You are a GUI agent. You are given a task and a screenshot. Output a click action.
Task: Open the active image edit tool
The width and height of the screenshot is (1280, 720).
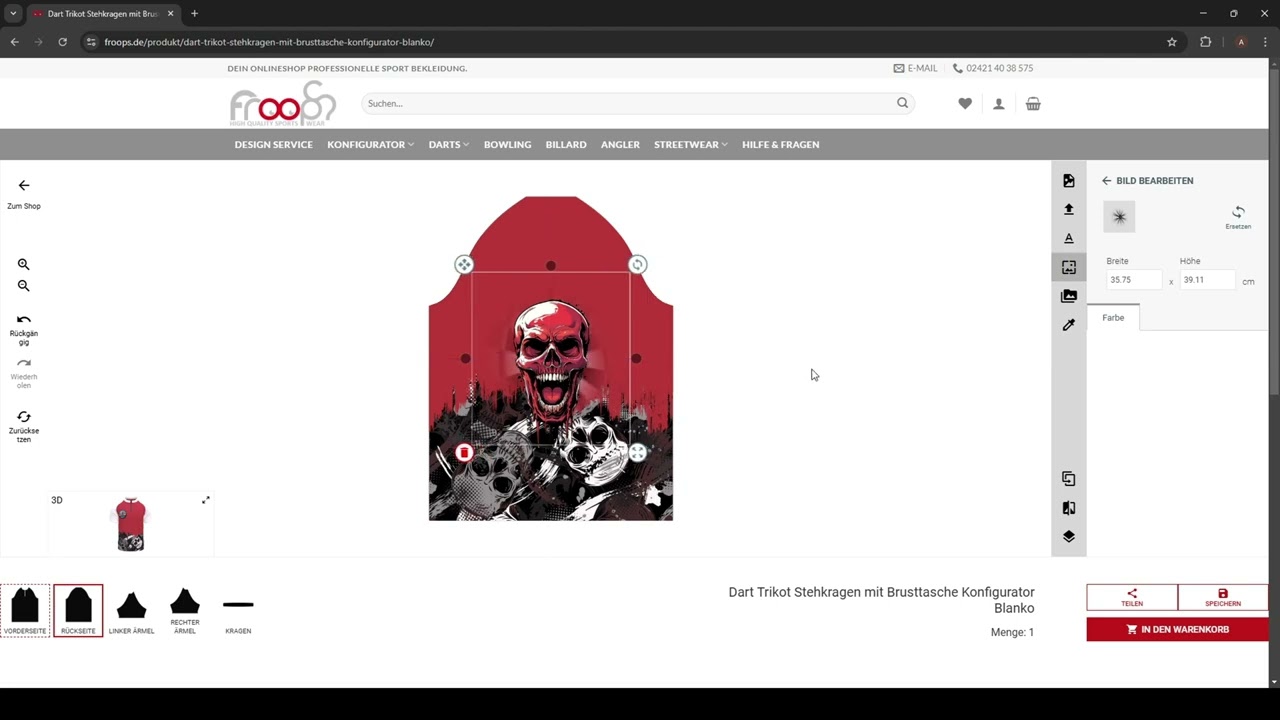[x=1069, y=267]
